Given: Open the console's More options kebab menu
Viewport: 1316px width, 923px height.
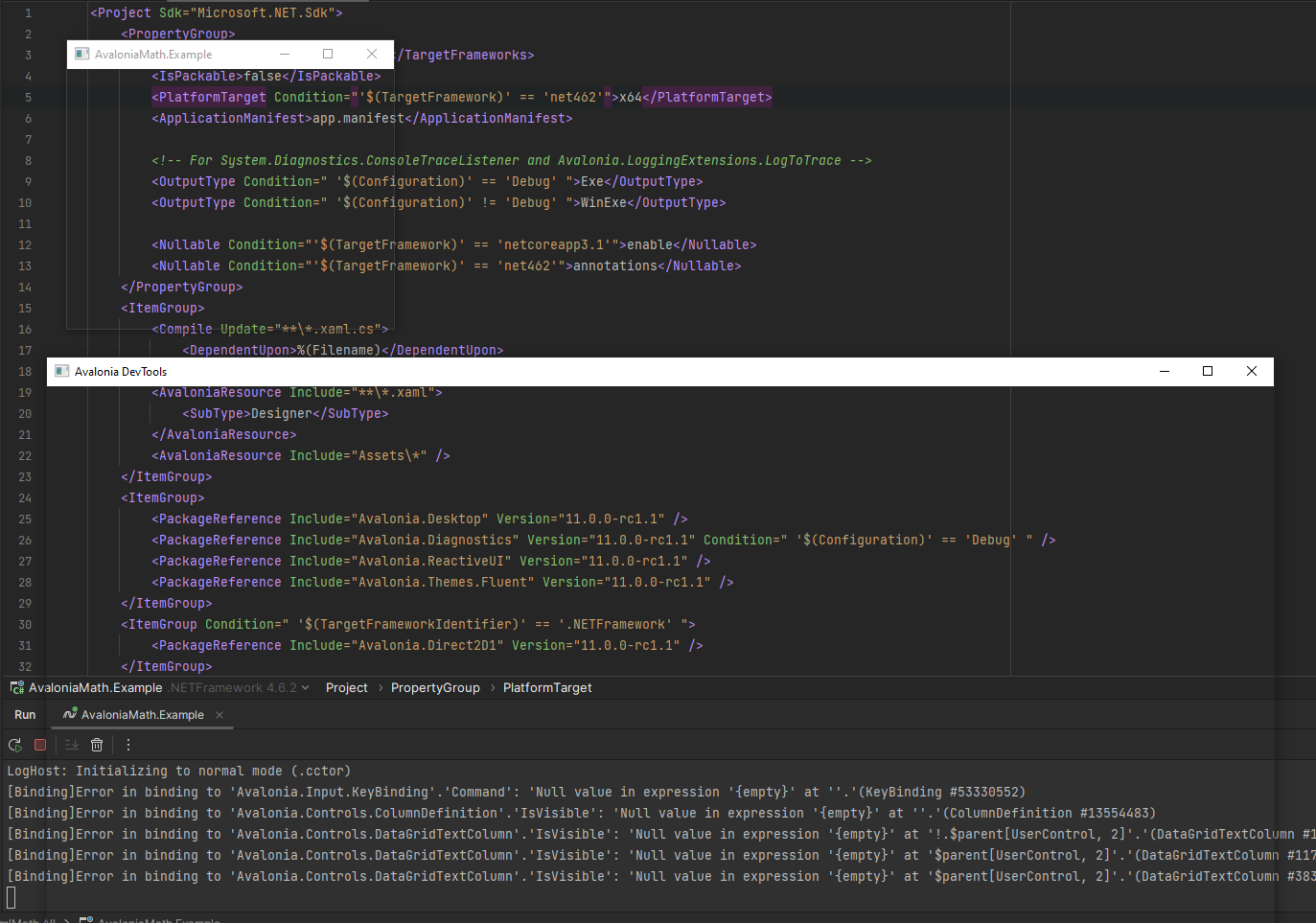Looking at the screenshot, I should point(127,745).
